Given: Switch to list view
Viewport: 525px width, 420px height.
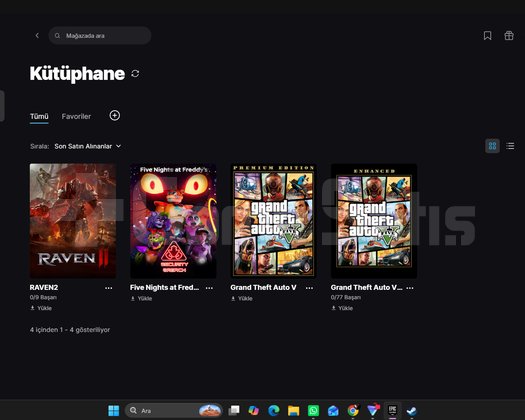Looking at the screenshot, I should click(510, 146).
